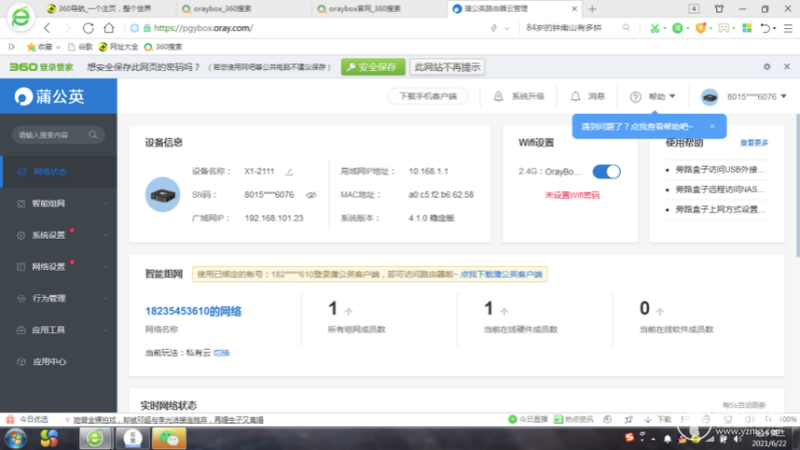Click 下载手机客户端 button
800x450 pixels.
(x=428, y=96)
